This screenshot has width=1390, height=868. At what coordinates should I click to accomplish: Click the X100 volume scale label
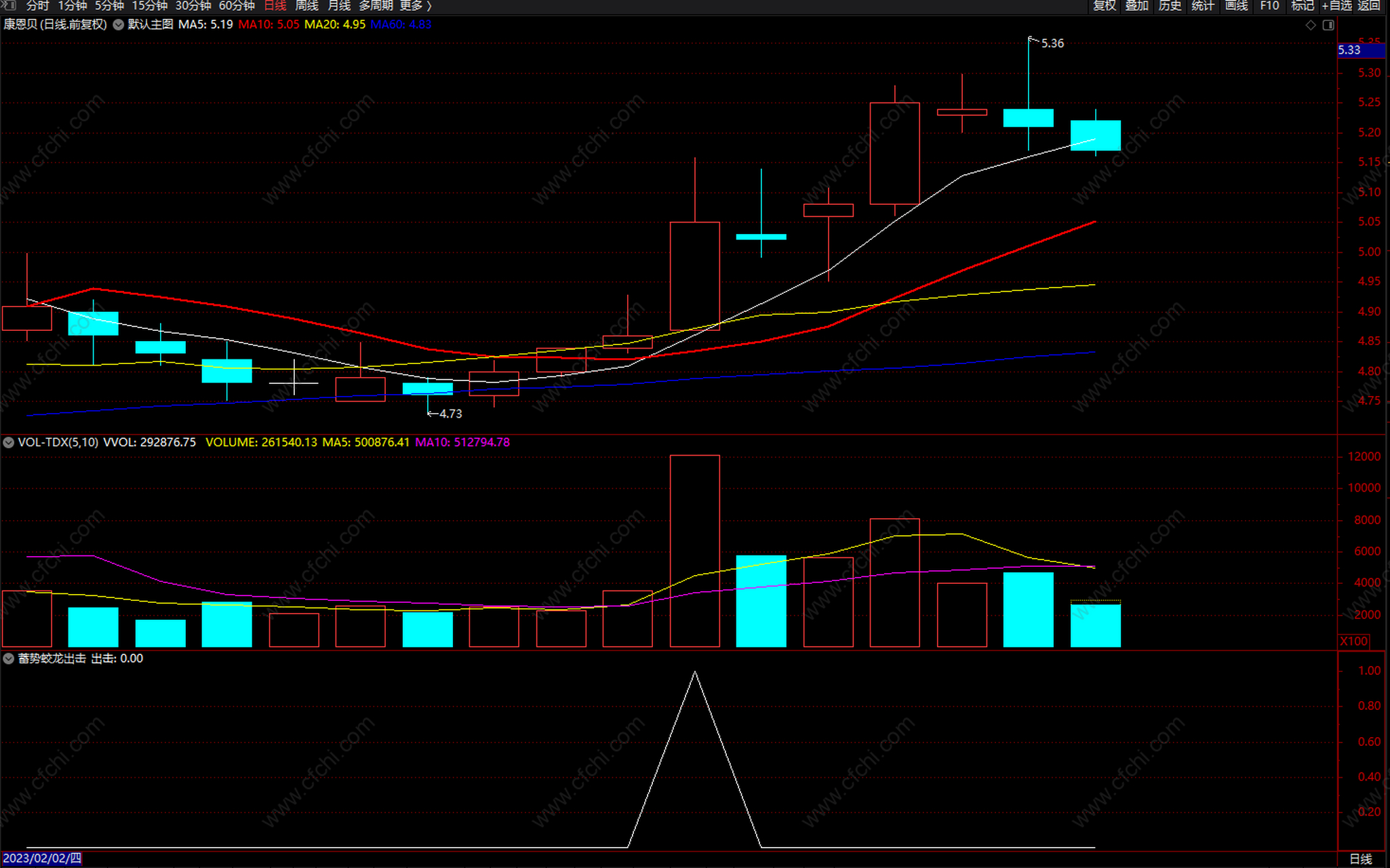(x=1354, y=642)
